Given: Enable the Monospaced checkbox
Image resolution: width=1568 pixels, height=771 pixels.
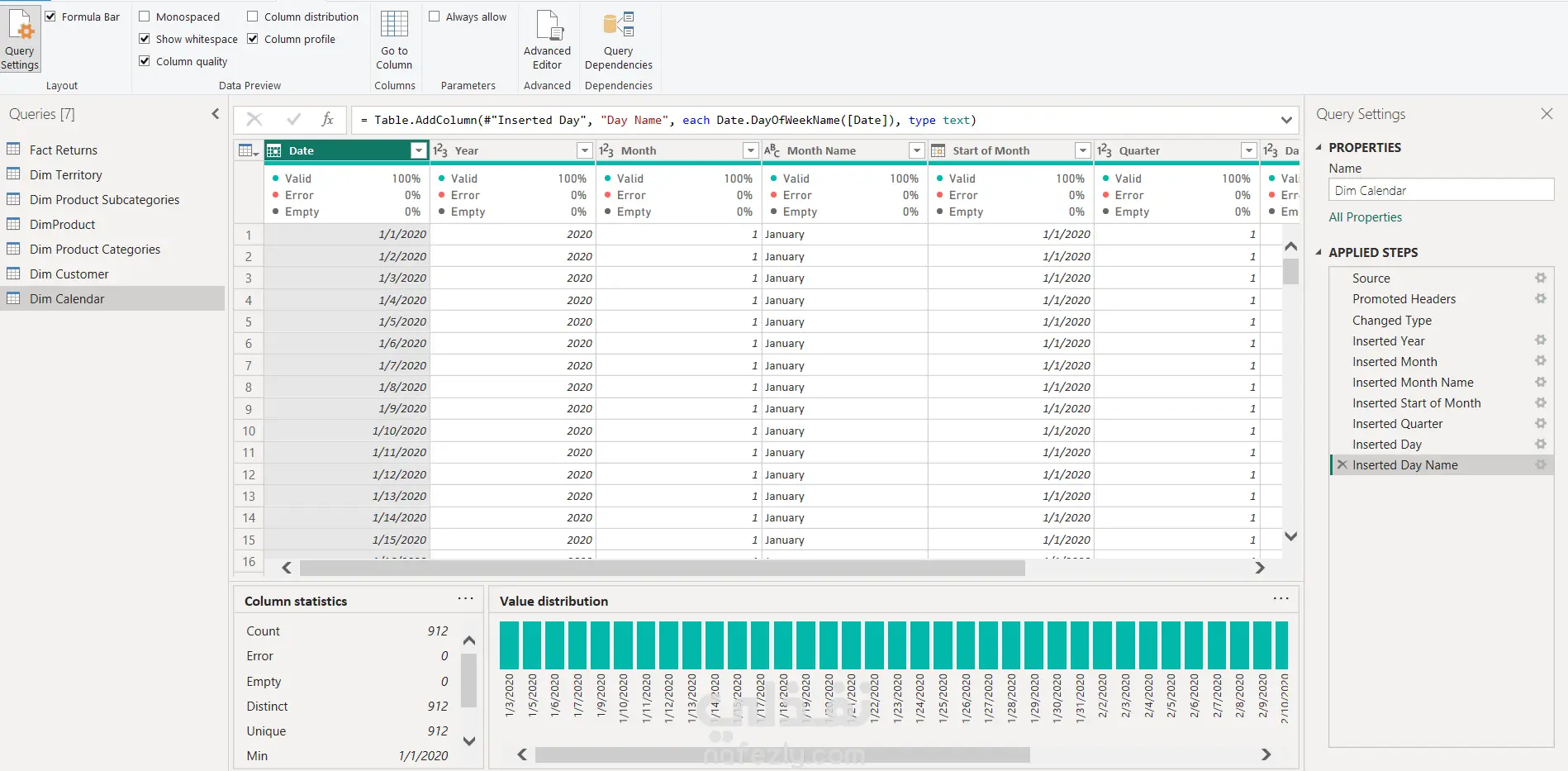Looking at the screenshot, I should pyautogui.click(x=145, y=17).
